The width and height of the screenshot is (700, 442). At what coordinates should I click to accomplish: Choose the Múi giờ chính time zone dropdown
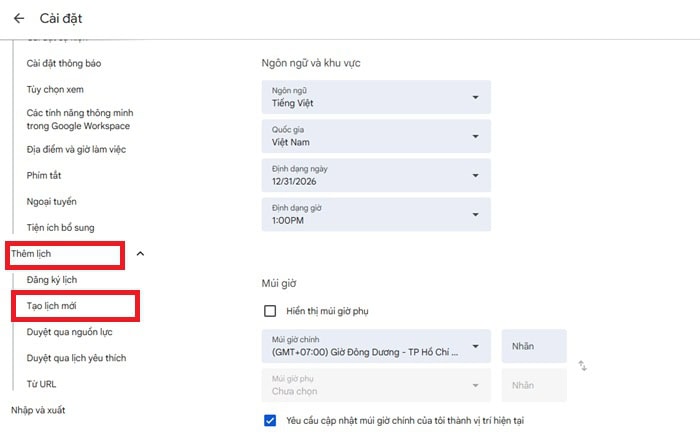[376, 347]
